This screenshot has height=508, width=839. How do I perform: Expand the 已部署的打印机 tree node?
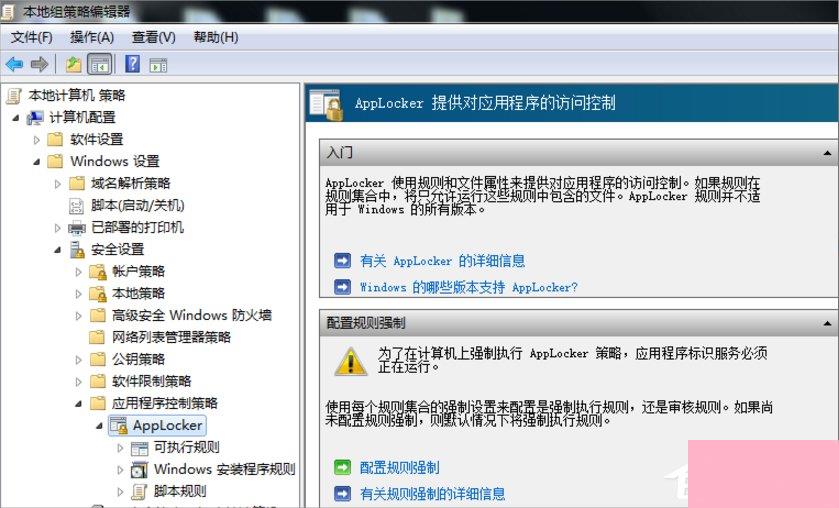[x=58, y=228]
